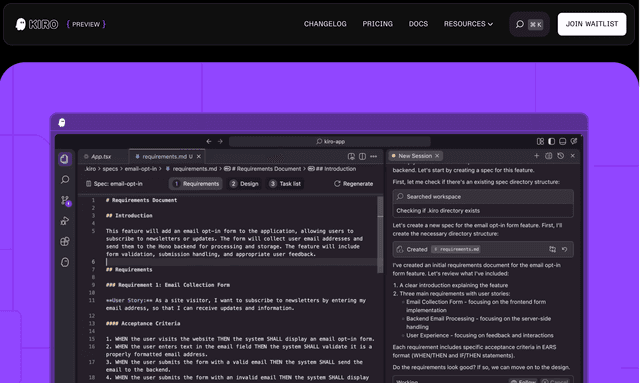Switch to the App.tsx editor tab
The height and width of the screenshot is (383, 640).
(101, 156)
